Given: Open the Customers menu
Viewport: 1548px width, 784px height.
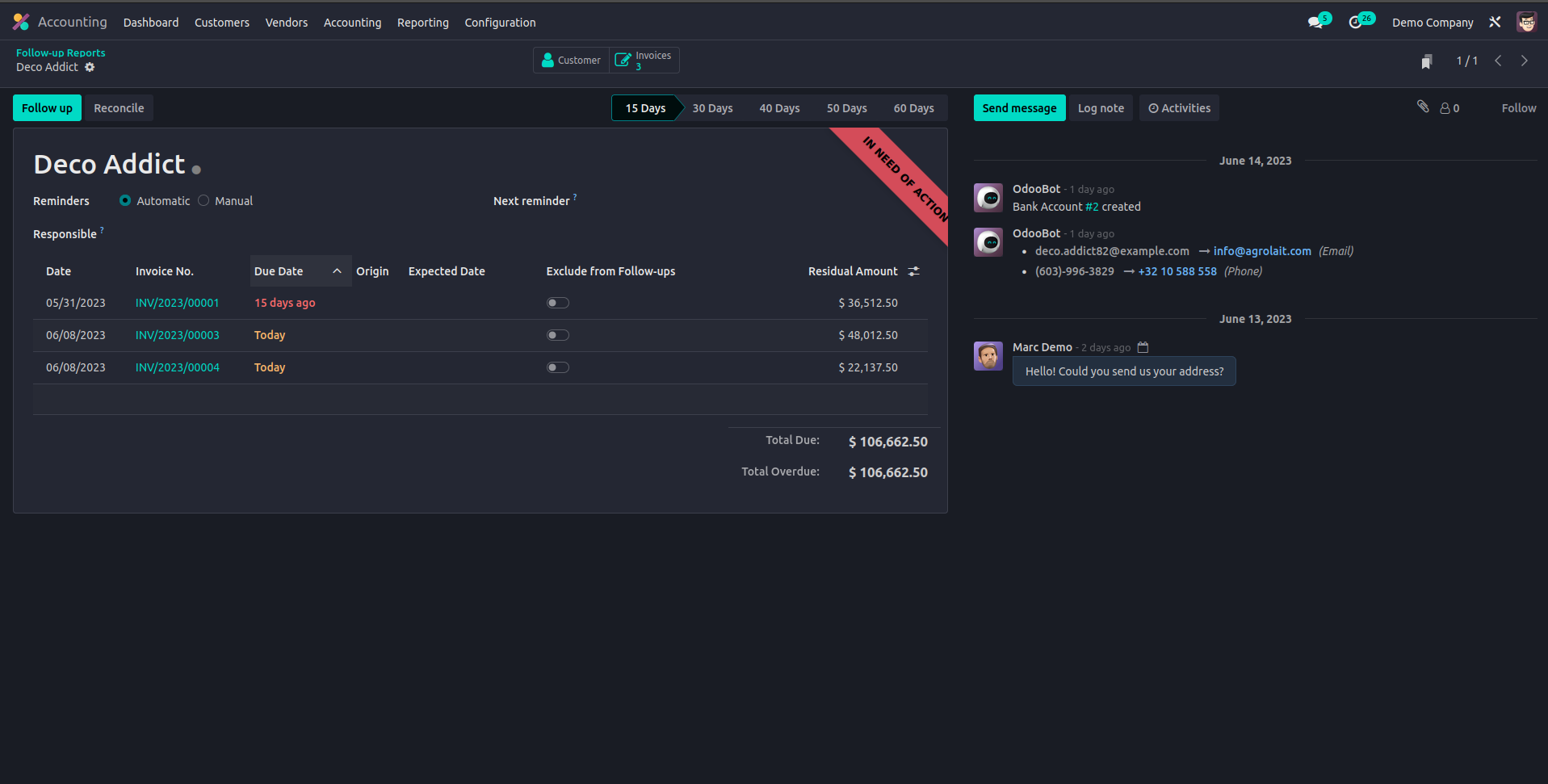Looking at the screenshot, I should pyautogui.click(x=222, y=23).
